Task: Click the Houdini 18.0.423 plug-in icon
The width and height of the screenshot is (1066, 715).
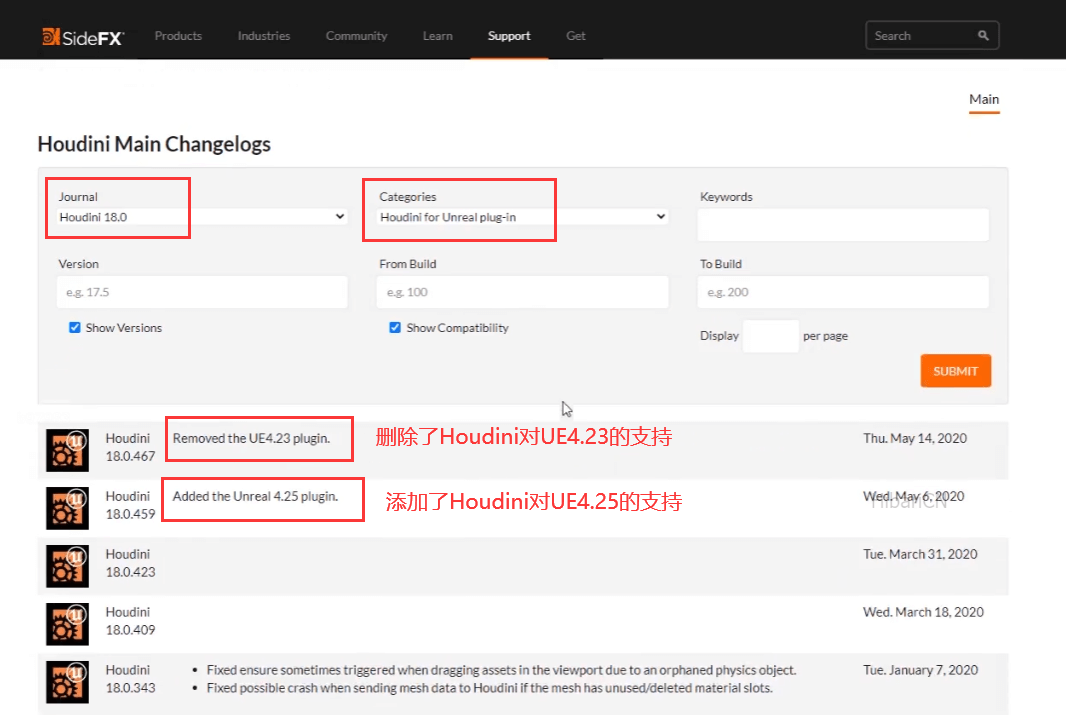Action: [67, 565]
